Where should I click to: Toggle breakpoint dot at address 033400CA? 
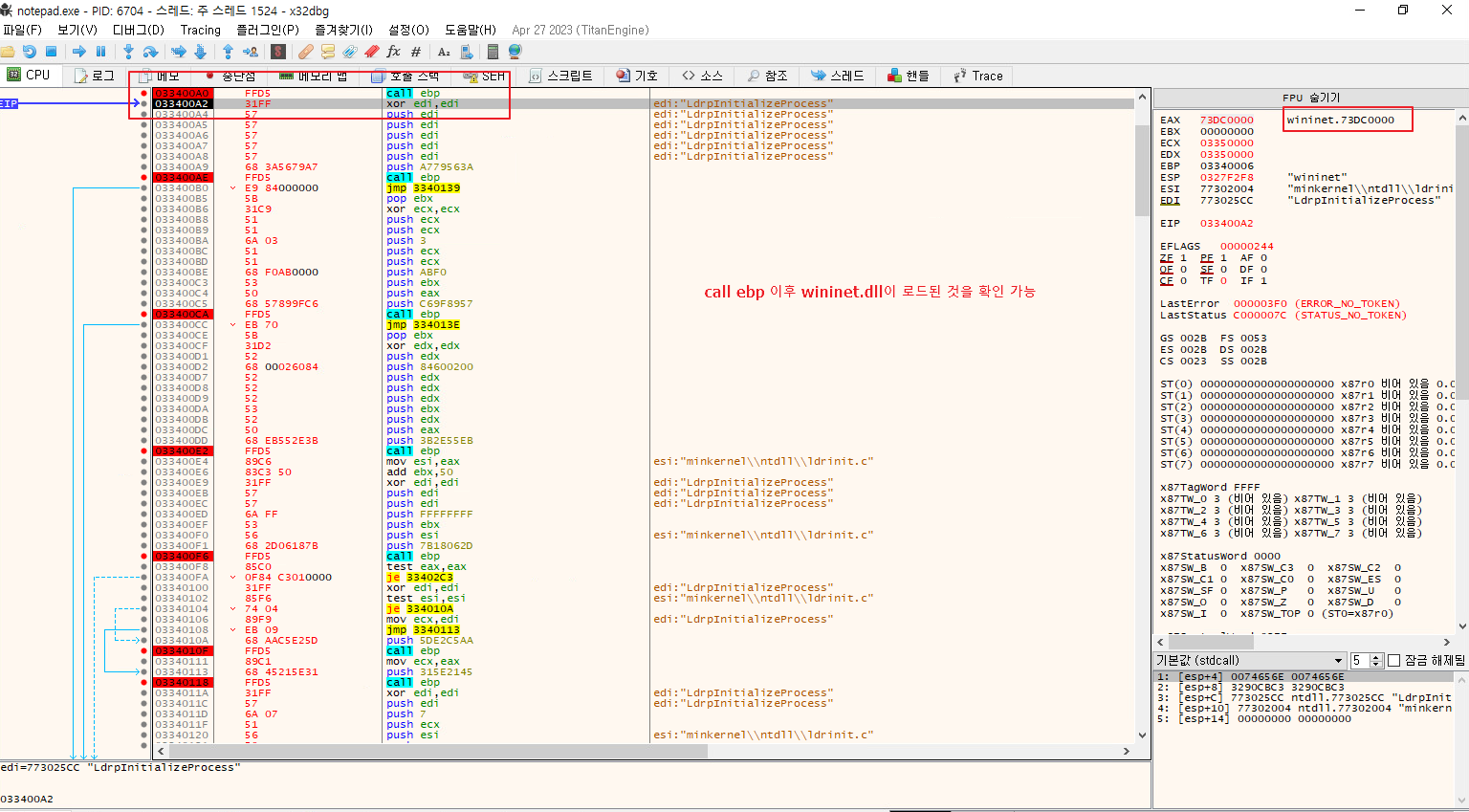(x=144, y=315)
